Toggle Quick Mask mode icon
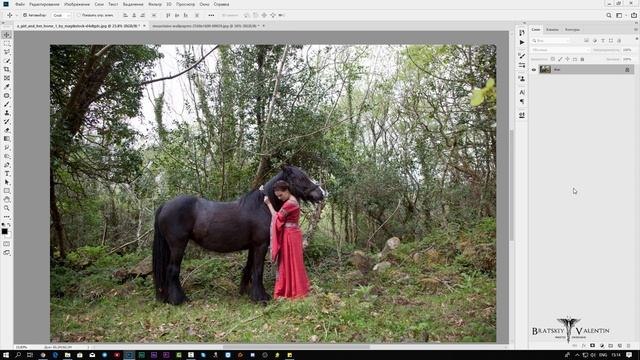Screen dimensions: 640x360 point(7,244)
